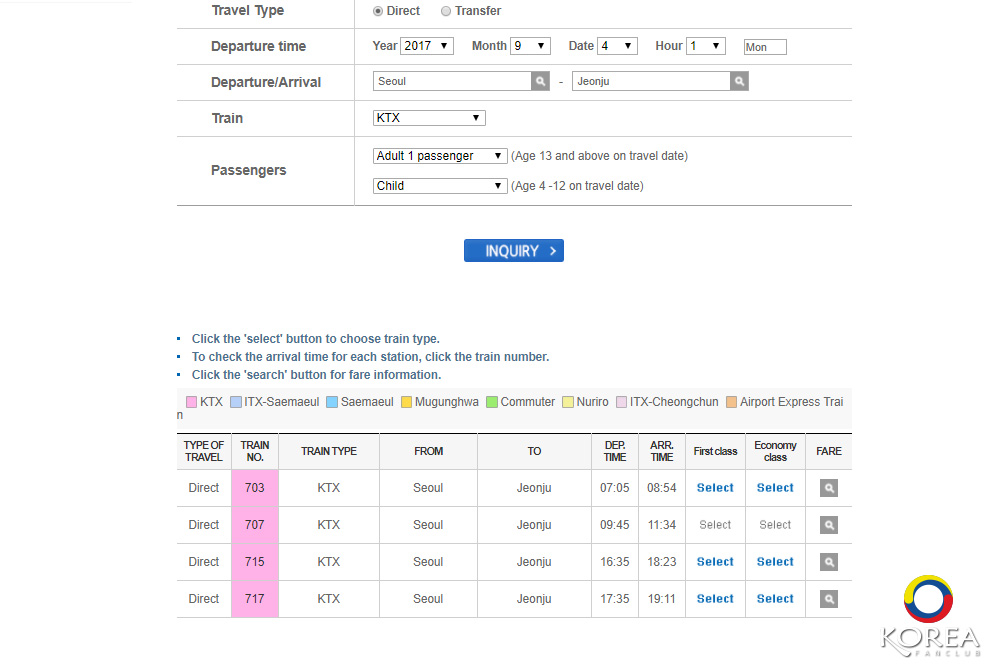Click search icon next to Jeonju arrival field
This screenshot has height=667, width=1000.
(739, 82)
